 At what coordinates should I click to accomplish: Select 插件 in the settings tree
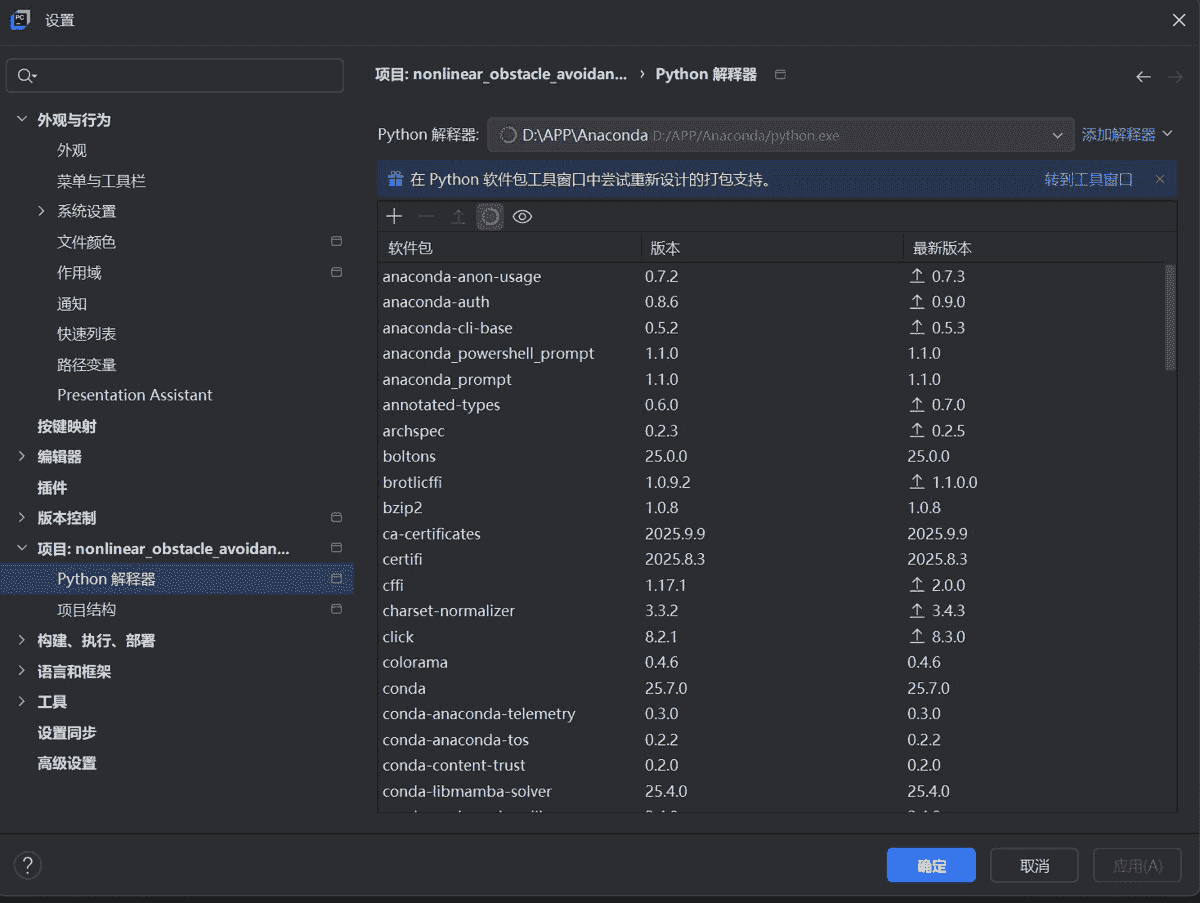point(52,487)
